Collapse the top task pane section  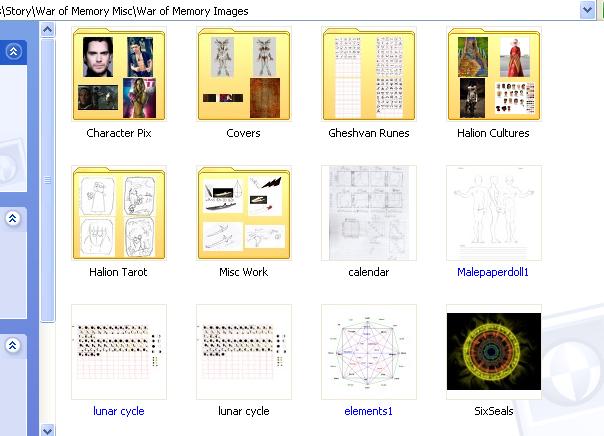(x=14, y=52)
